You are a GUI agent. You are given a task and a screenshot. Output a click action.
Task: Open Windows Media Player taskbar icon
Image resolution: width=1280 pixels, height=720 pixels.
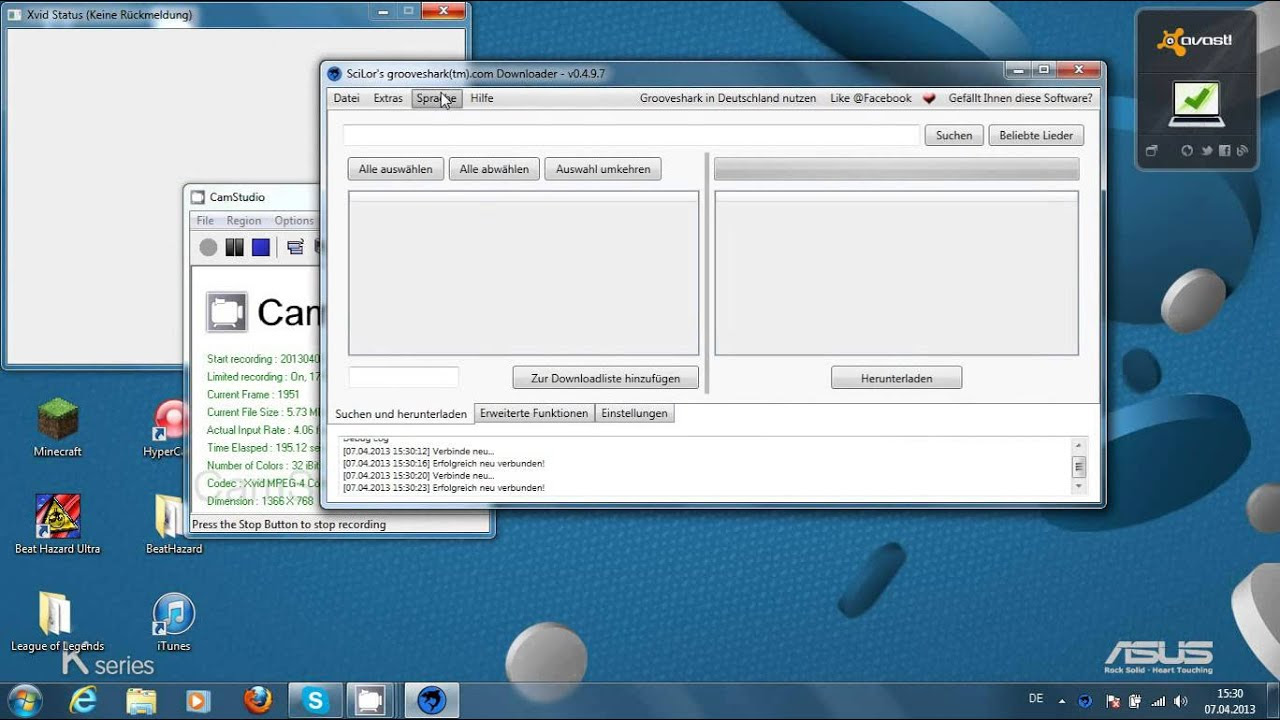(x=199, y=700)
